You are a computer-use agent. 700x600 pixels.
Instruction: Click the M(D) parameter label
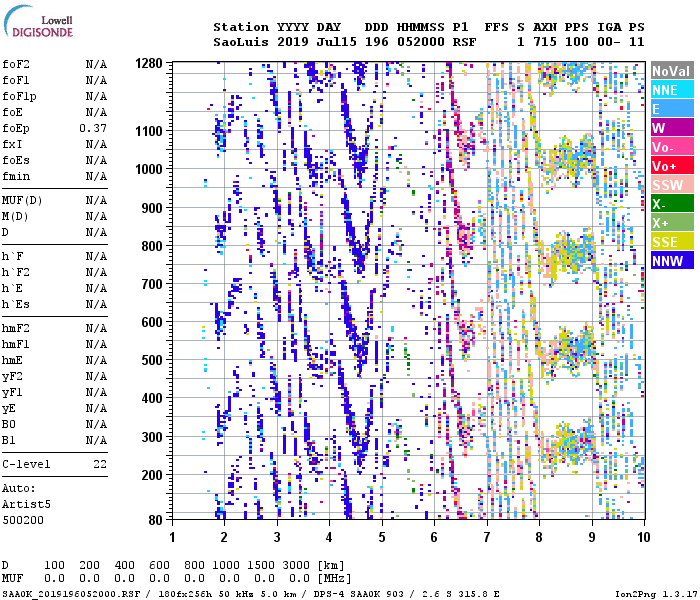(15, 216)
